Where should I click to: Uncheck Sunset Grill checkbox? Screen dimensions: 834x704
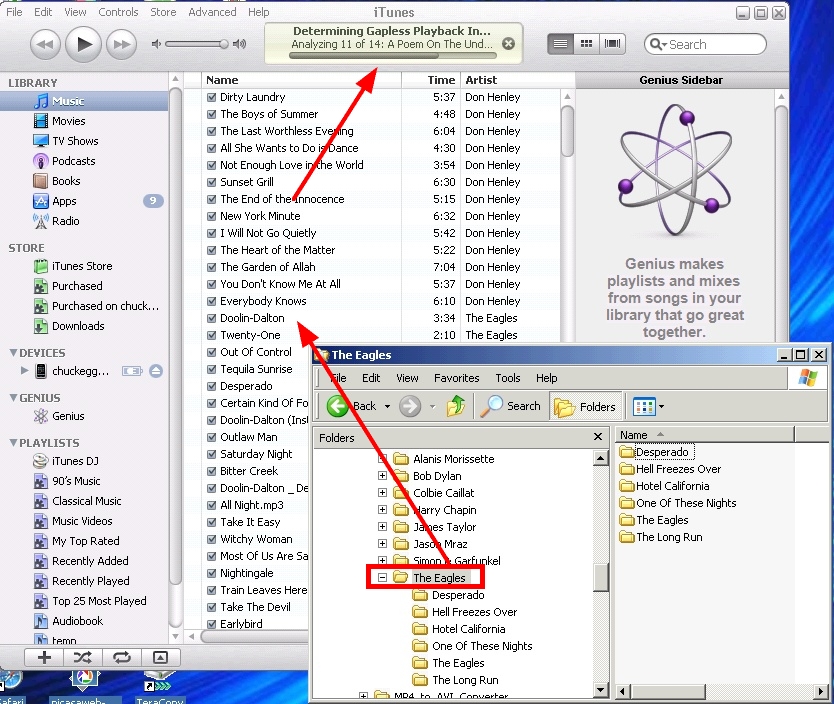(x=211, y=182)
